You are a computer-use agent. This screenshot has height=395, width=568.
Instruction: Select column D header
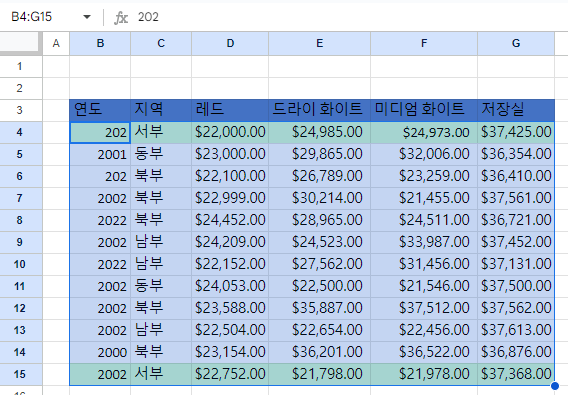(x=230, y=44)
